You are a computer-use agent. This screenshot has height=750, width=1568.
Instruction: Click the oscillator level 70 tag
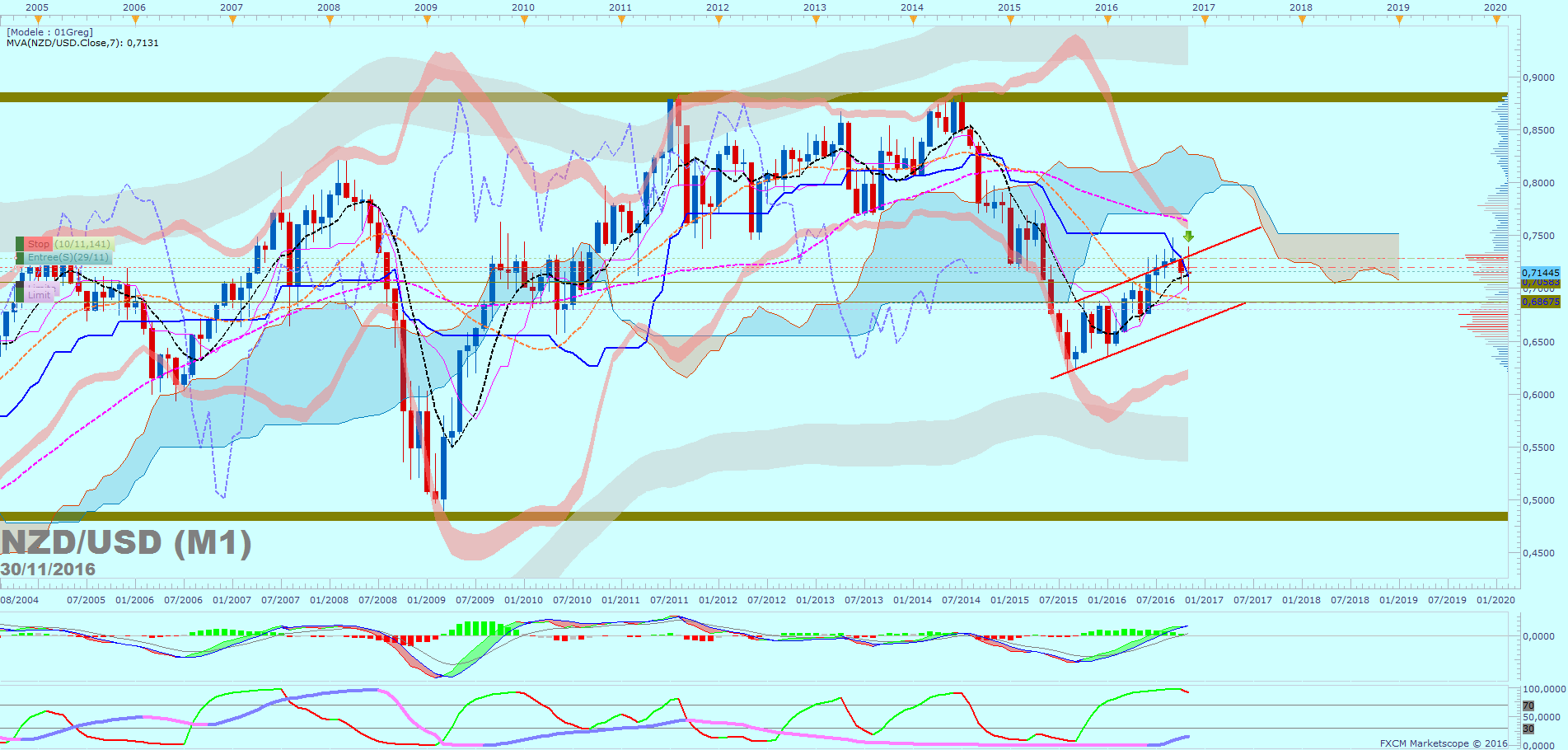coord(1528,705)
